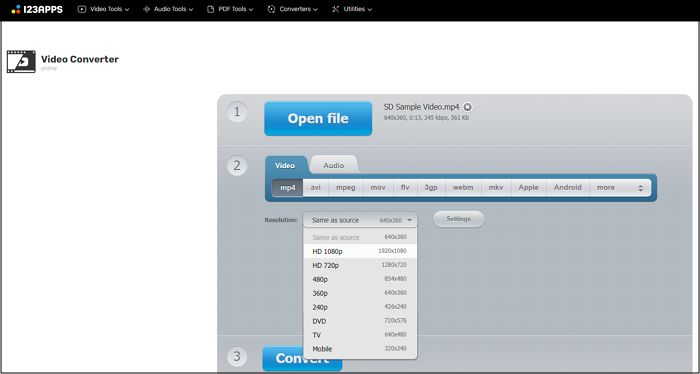Open the PDF Tools menu

coord(230,9)
